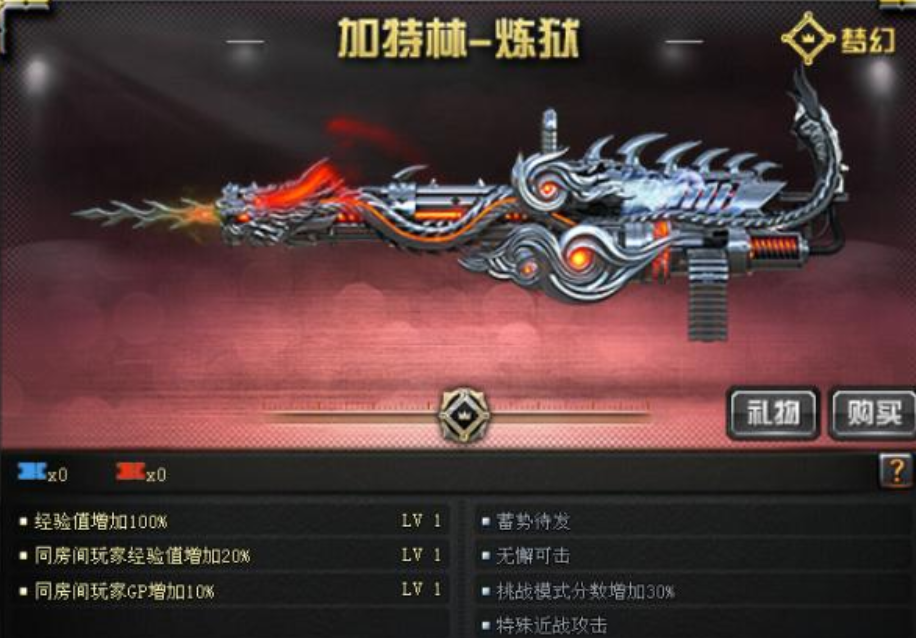
Task: Click the 加特林-炼狱 weapon title
Action: pos(459,39)
